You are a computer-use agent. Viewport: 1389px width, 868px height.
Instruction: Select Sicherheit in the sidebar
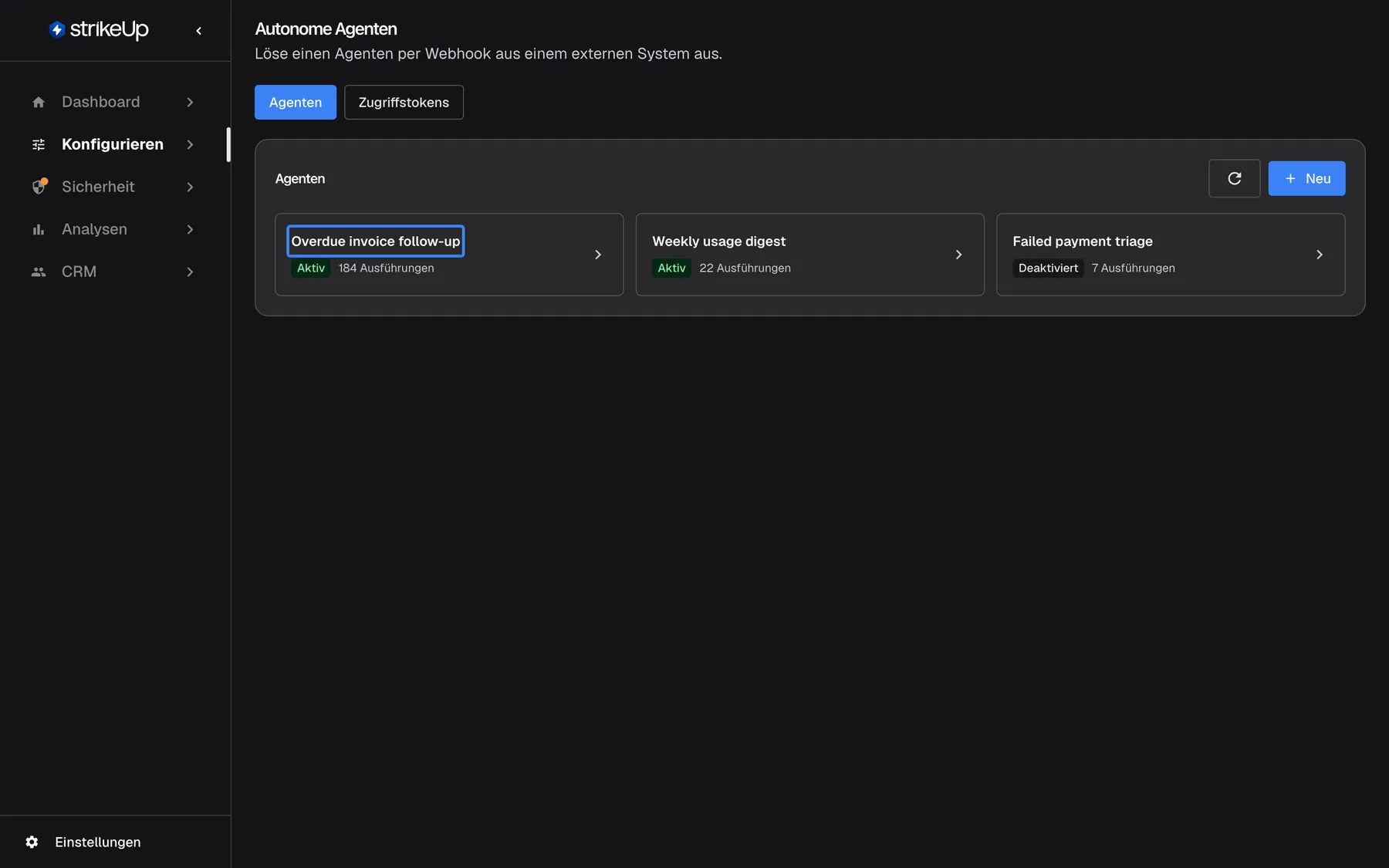(113, 187)
